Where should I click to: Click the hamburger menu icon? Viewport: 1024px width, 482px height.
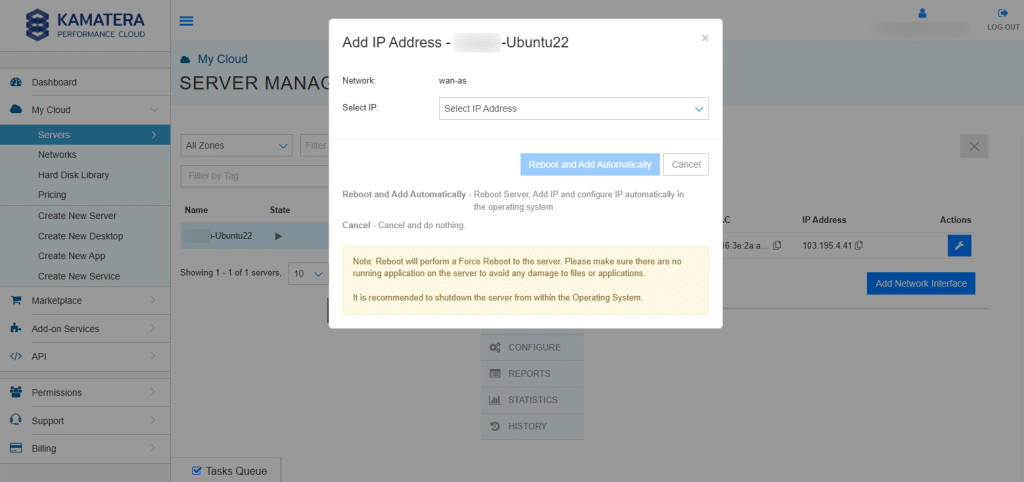[187, 21]
